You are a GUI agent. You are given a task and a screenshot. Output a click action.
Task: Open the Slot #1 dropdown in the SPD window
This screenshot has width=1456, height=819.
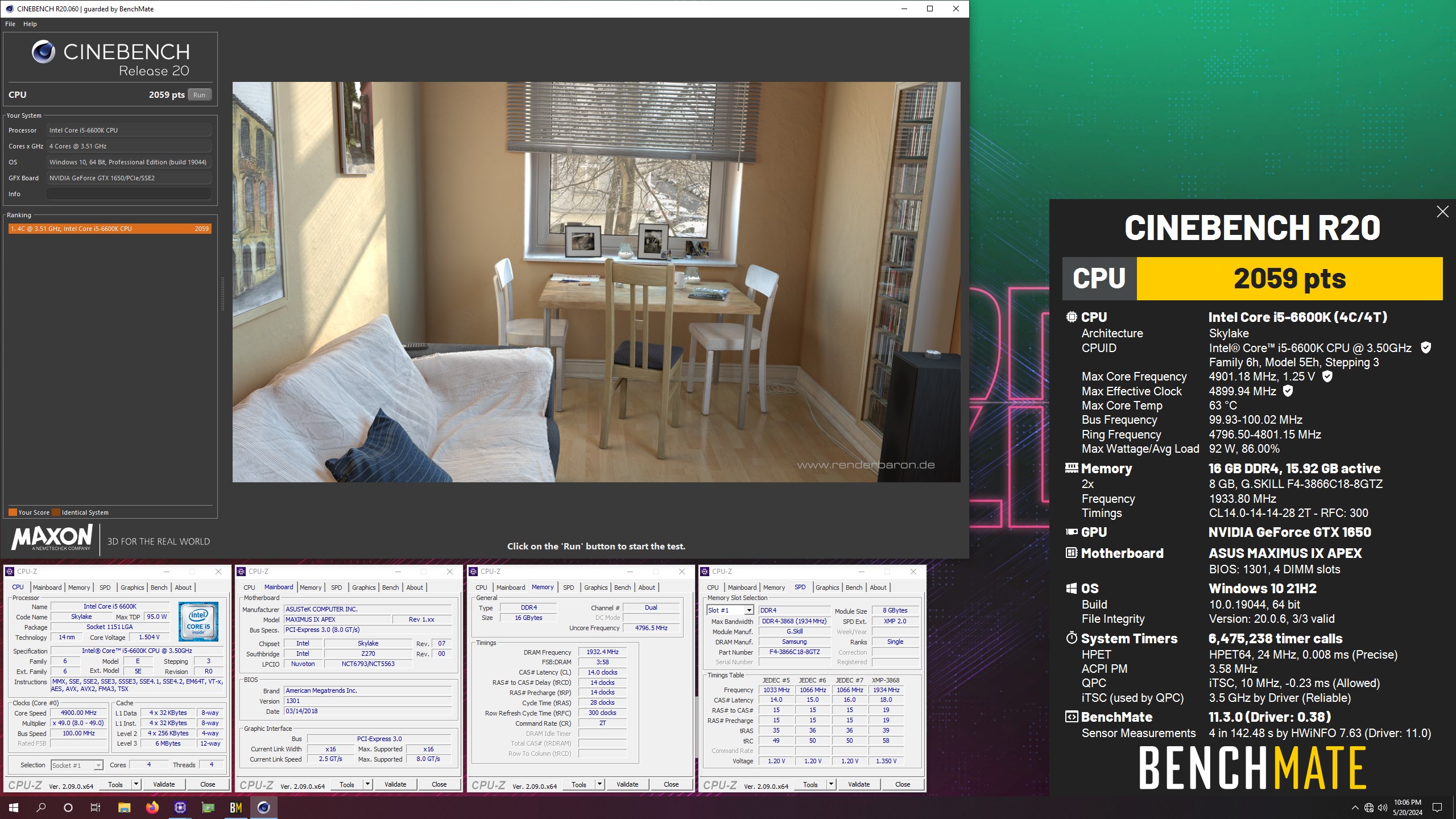click(x=749, y=610)
